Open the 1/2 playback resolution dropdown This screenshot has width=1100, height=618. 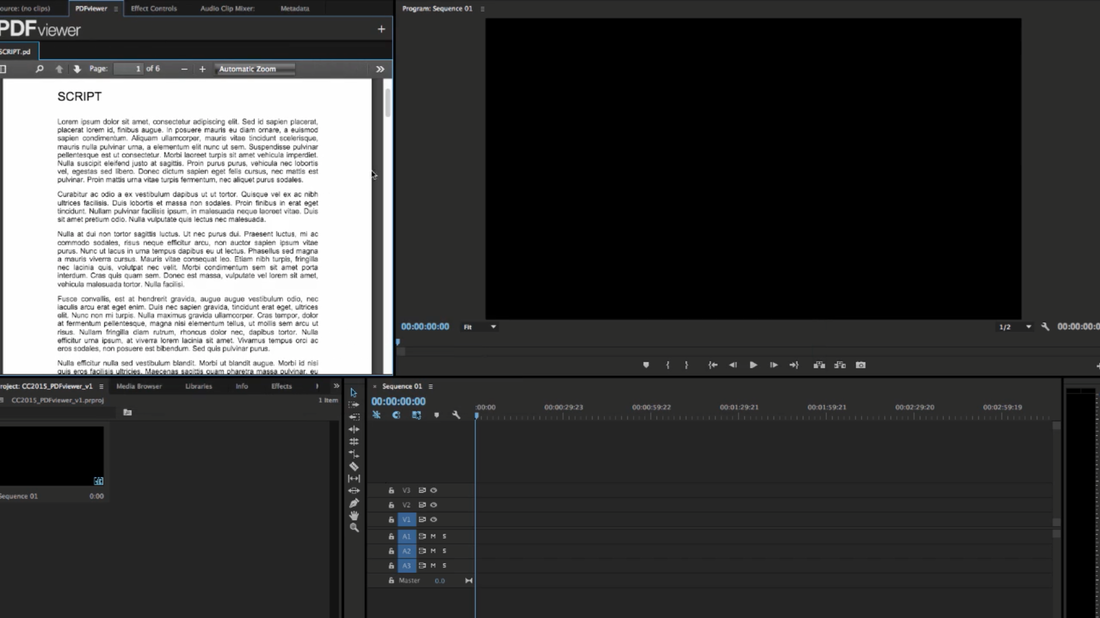tap(1014, 327)
